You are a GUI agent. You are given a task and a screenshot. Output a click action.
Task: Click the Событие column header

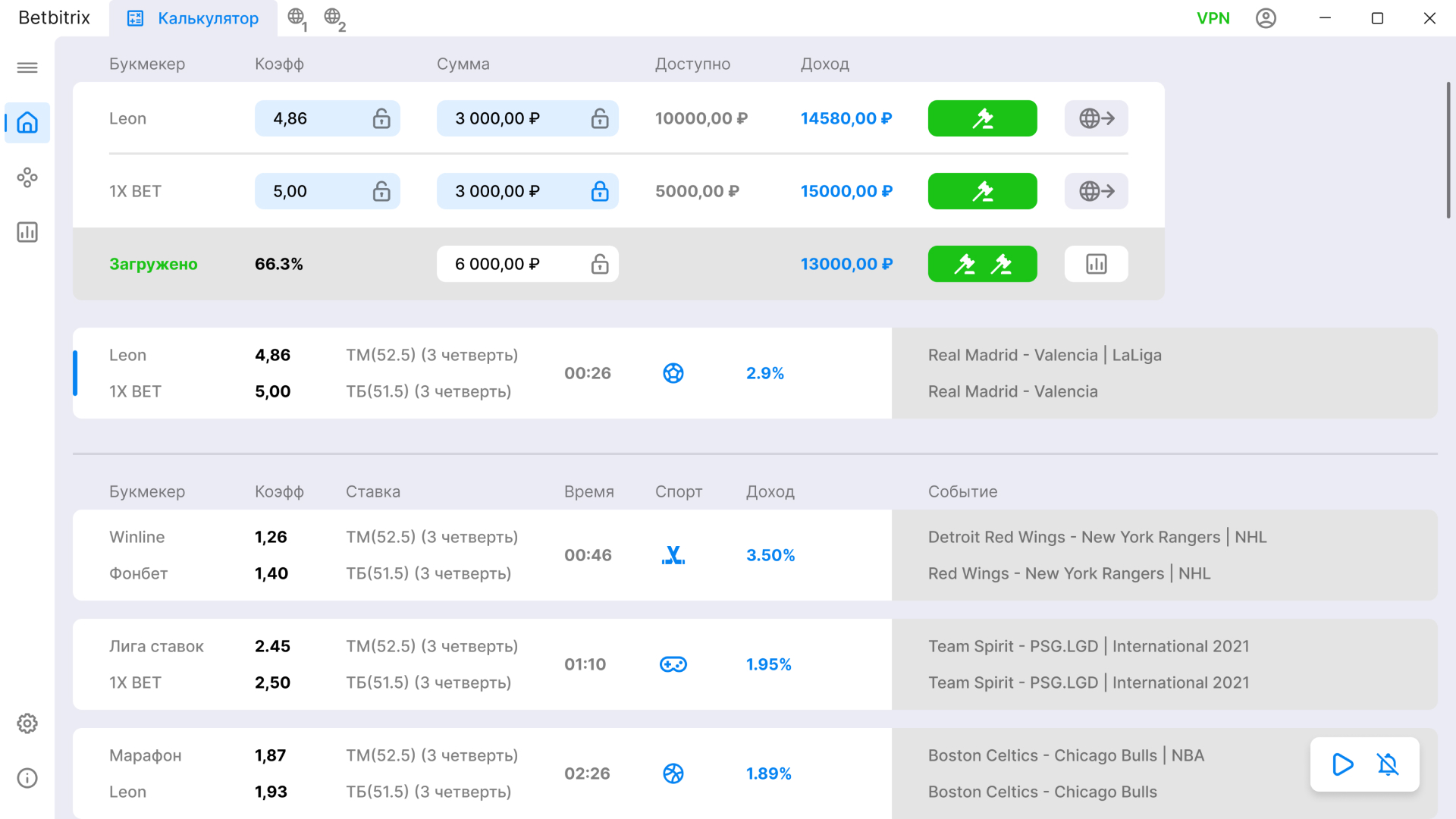[x=962, y=491]
